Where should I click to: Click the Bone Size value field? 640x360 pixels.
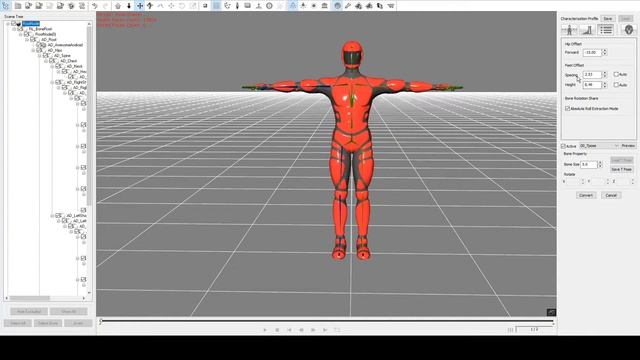click(x=589, y=164)
